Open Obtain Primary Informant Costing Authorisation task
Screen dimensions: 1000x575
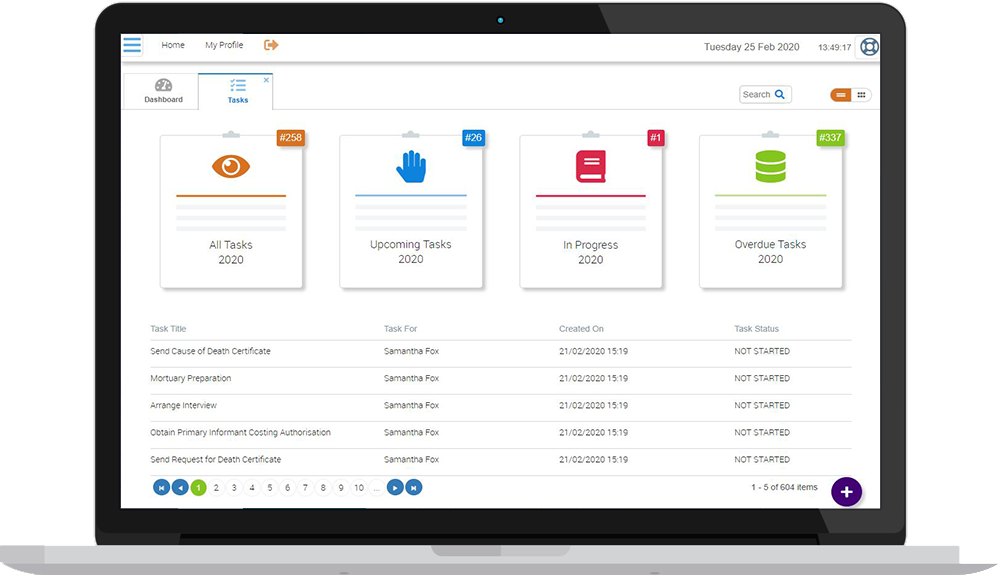(x=240, y=432)
